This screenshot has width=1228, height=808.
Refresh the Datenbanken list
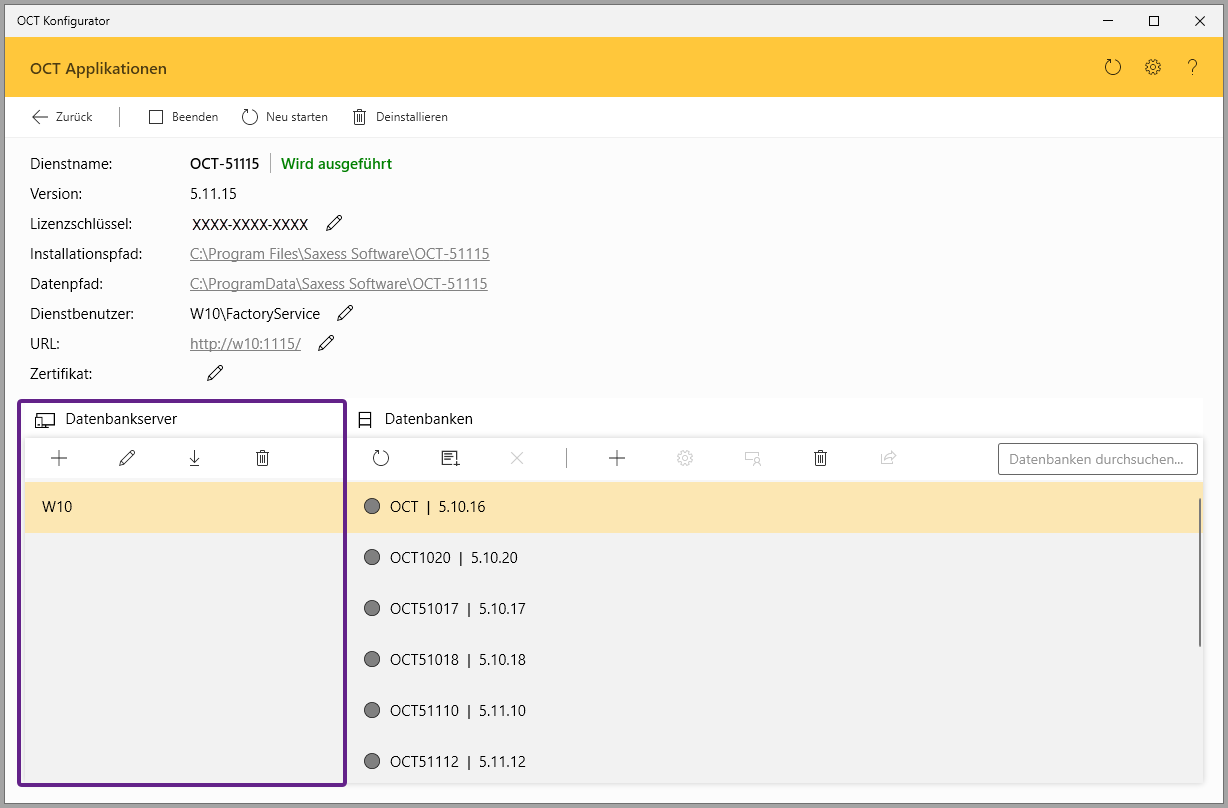(381, 458)
